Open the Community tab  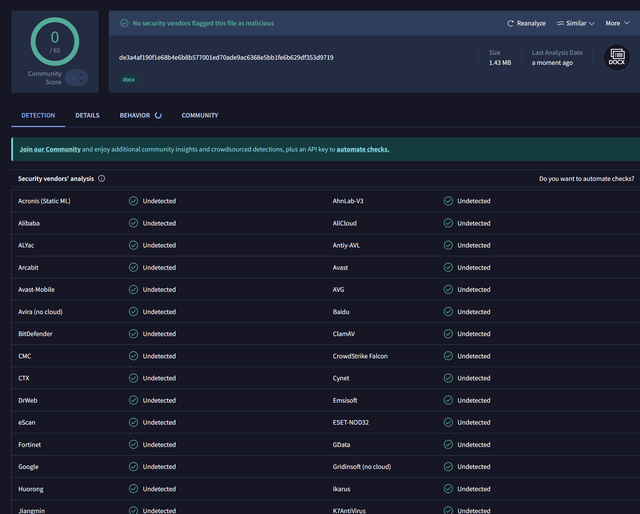pyautogui.click(x=200, y=116)
